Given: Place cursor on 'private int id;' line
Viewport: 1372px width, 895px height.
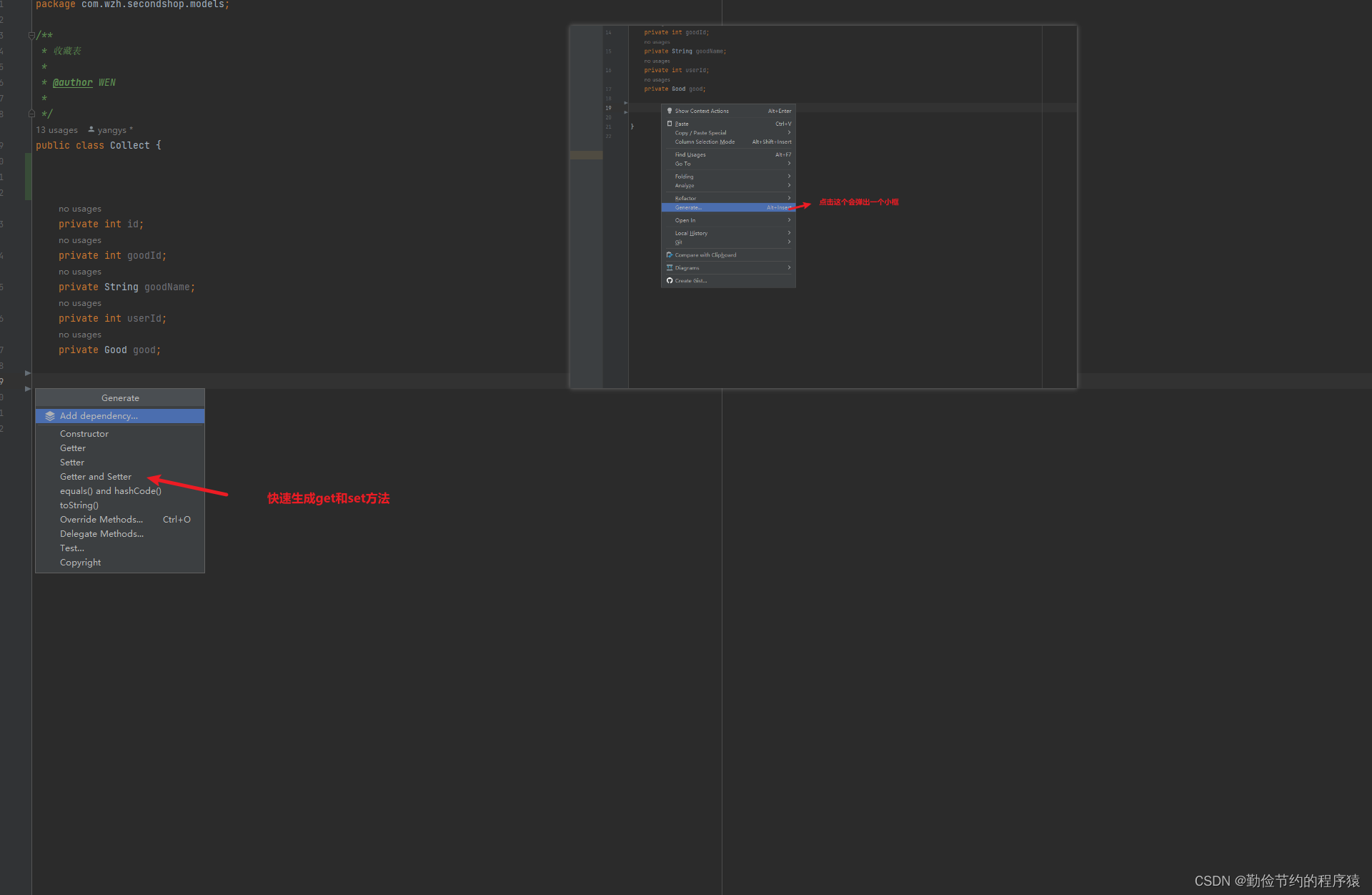Looking at the screenshot, I should (101, 224).
